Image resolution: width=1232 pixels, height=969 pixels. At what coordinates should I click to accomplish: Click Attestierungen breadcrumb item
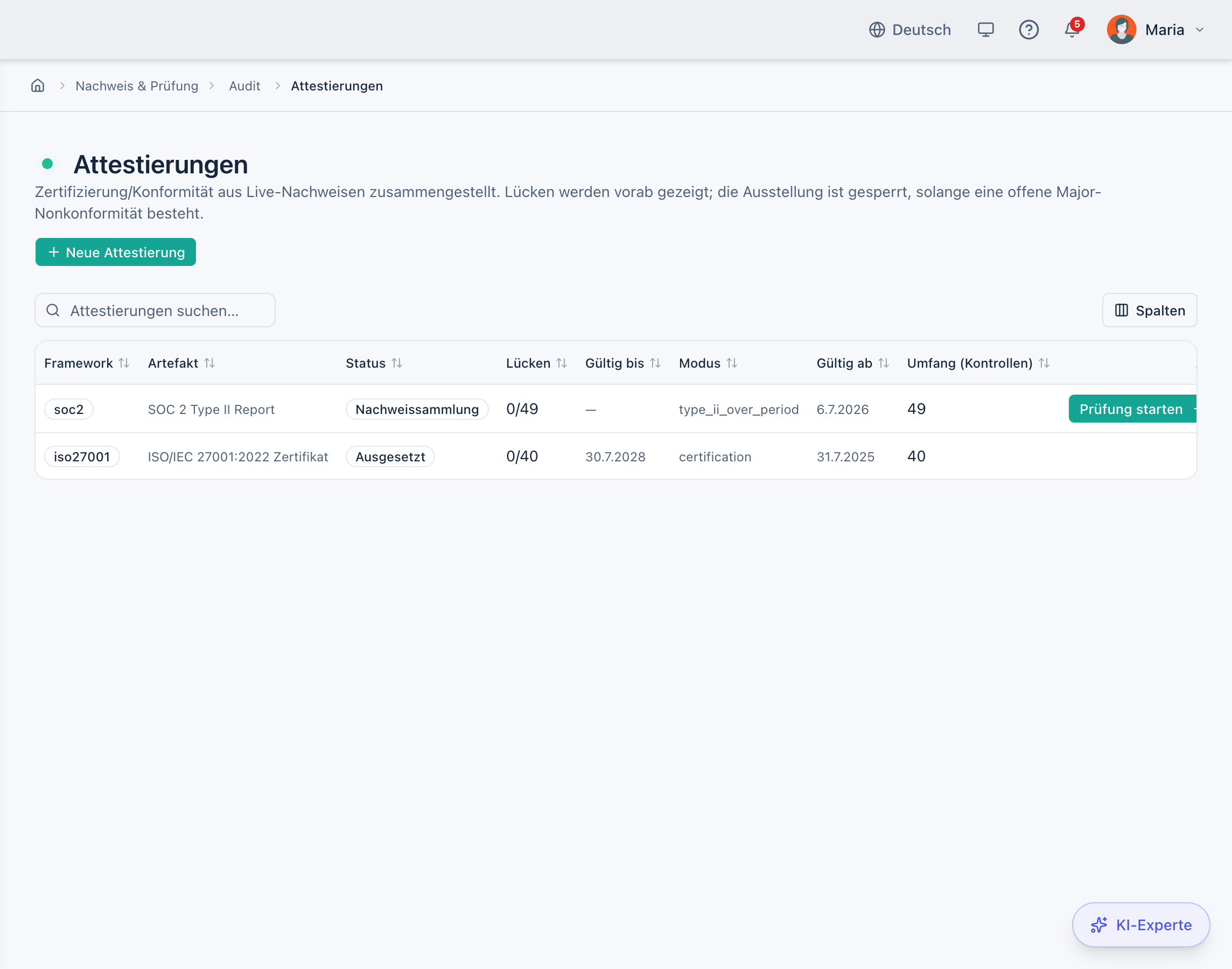pyautogui.click(x=337, y=86)
